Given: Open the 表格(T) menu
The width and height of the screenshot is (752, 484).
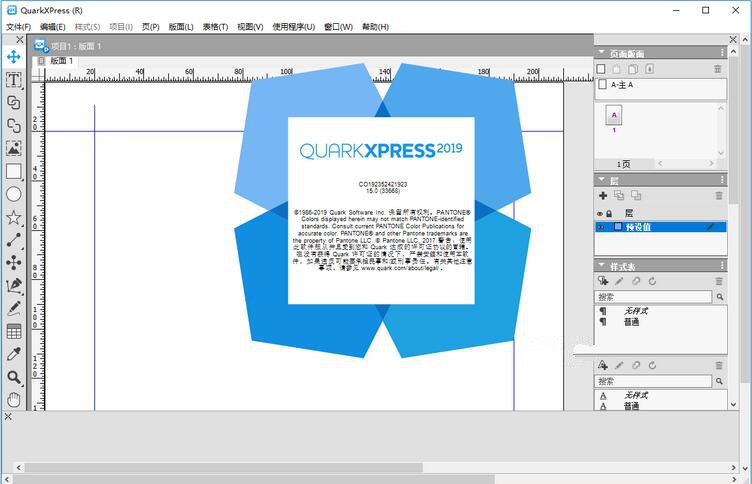Looking at the screenshot, I should (215, 27).
